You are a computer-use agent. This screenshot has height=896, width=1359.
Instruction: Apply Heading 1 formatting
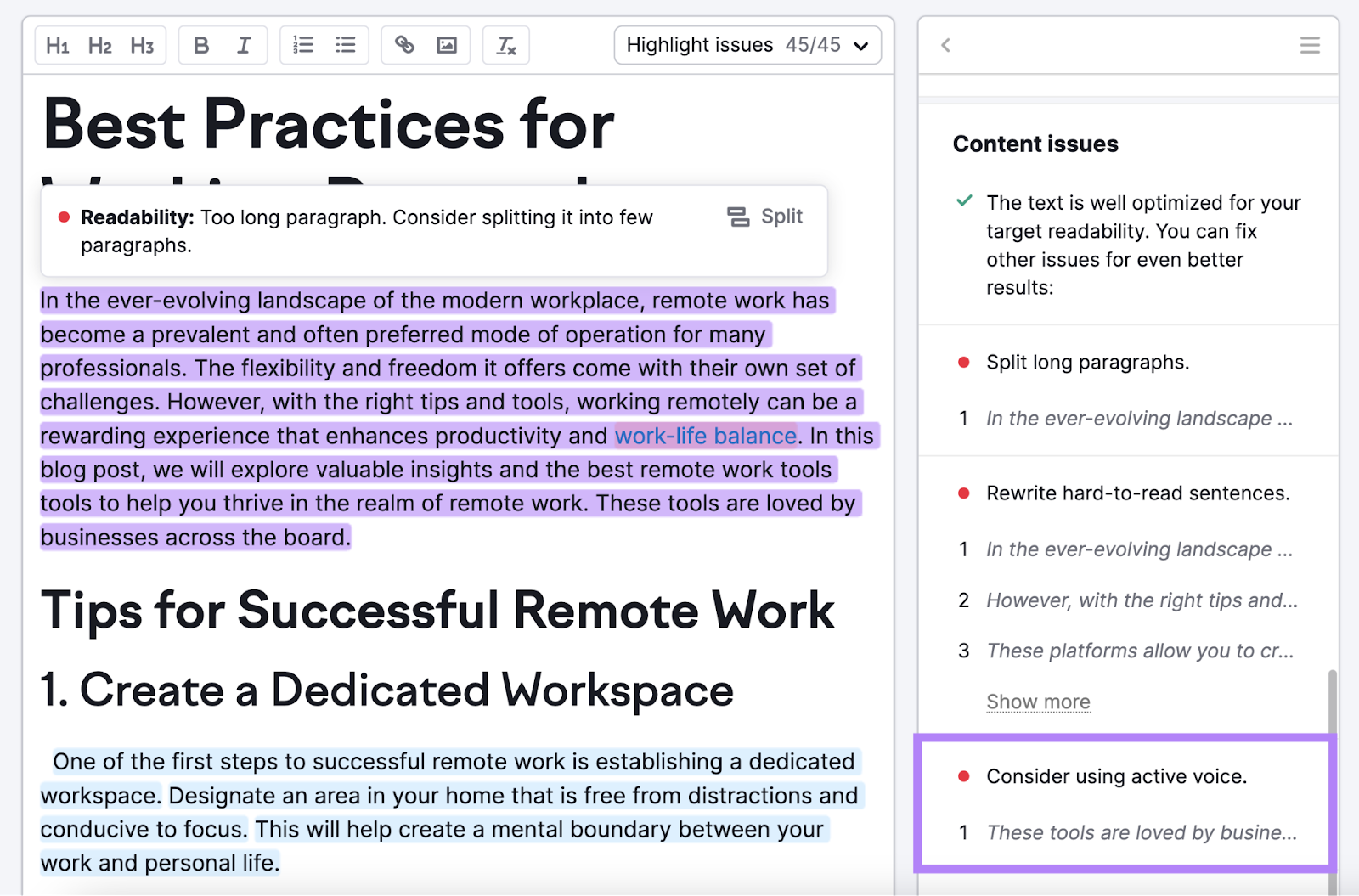coord(57,45)
